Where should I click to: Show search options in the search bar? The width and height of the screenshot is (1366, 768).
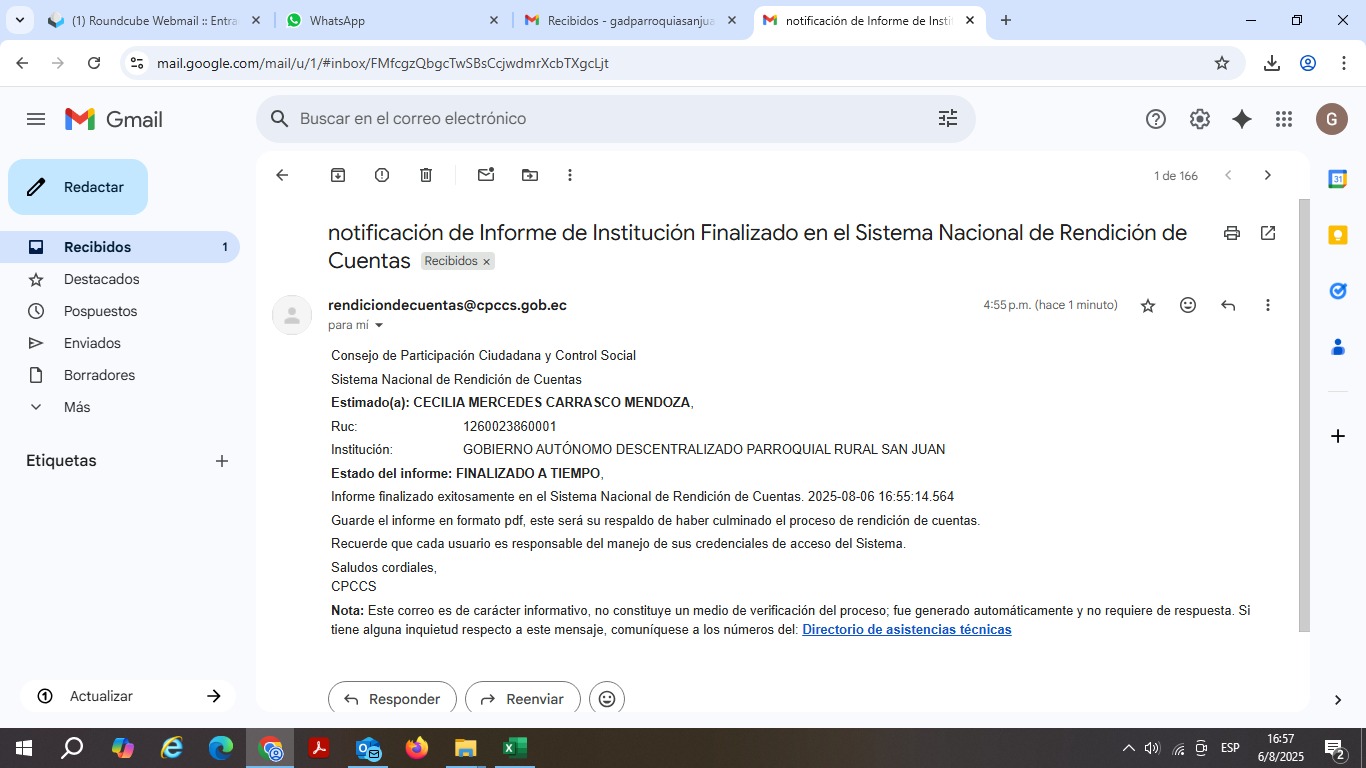[947, 119]
